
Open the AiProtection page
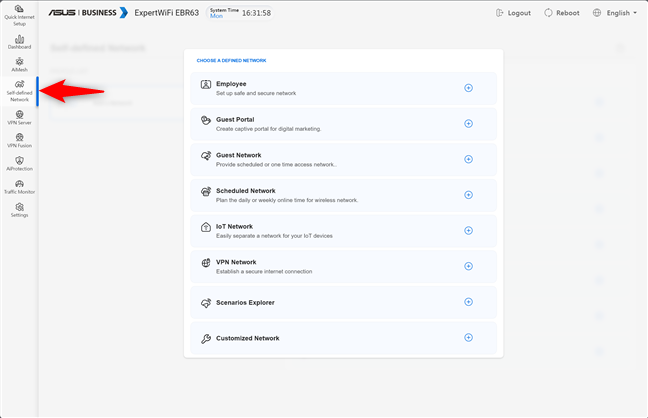click(19, 163)
